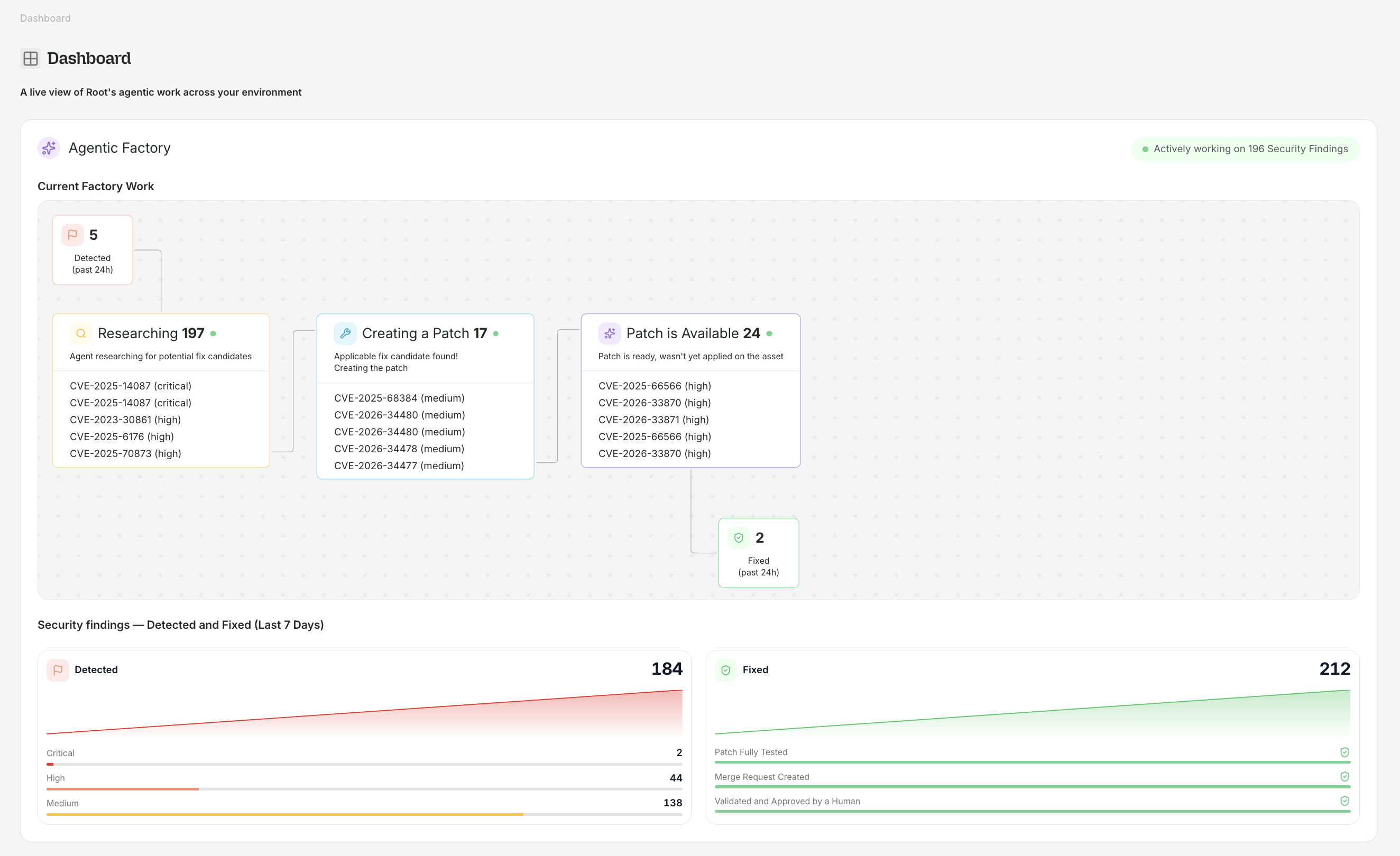1400x856 pixels.
Task: Click the Agentic Factory sparkle icon
Action: [49, 148]
